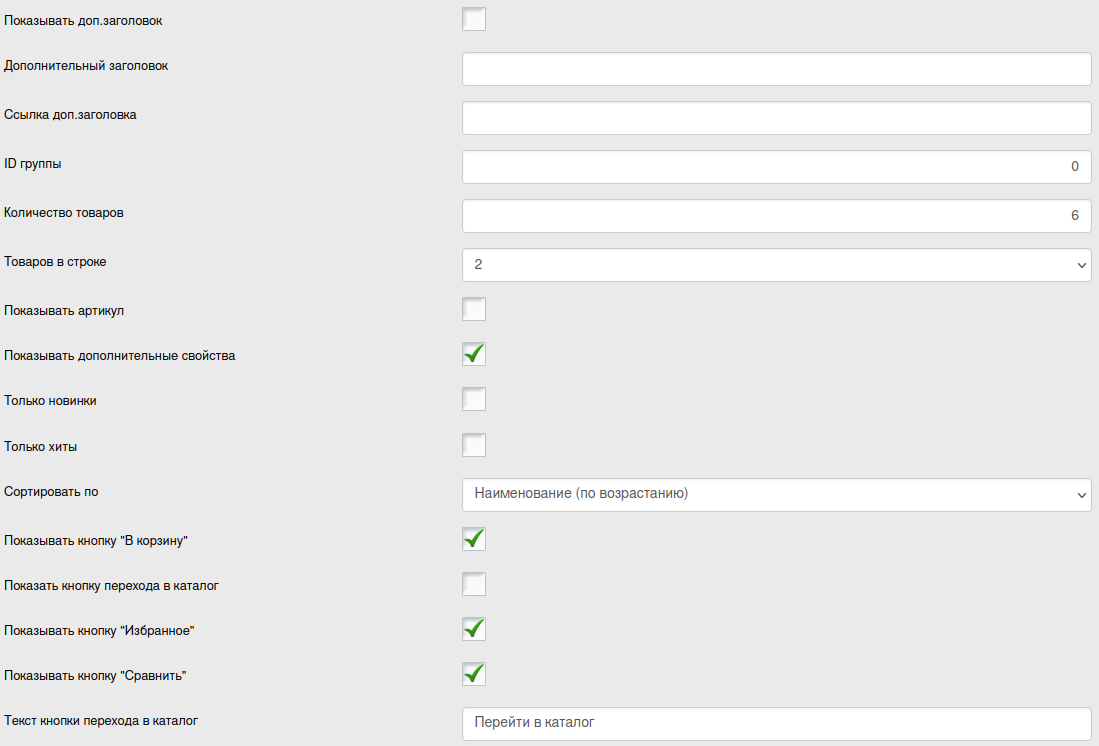Open the 'Товаров в строке' dropdown
This screenshot has height=746, width=1099.
[x=776, y=265]
